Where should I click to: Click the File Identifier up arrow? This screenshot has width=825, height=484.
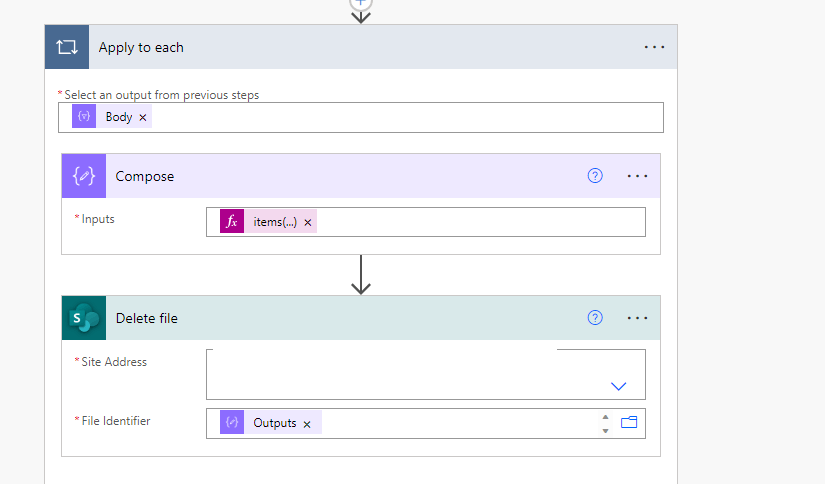pos(605,417)
